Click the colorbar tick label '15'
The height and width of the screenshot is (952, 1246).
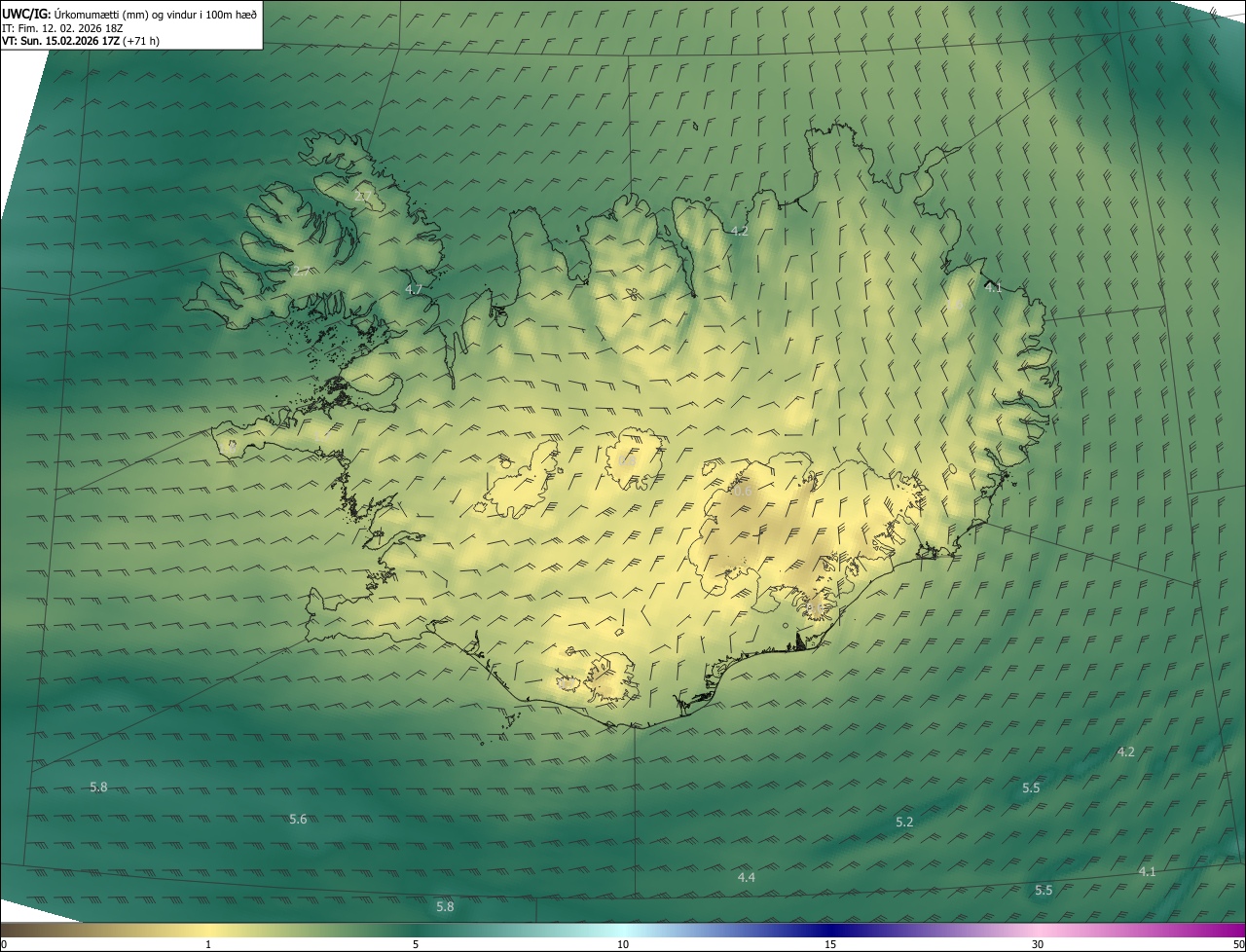tap(830, 945)
